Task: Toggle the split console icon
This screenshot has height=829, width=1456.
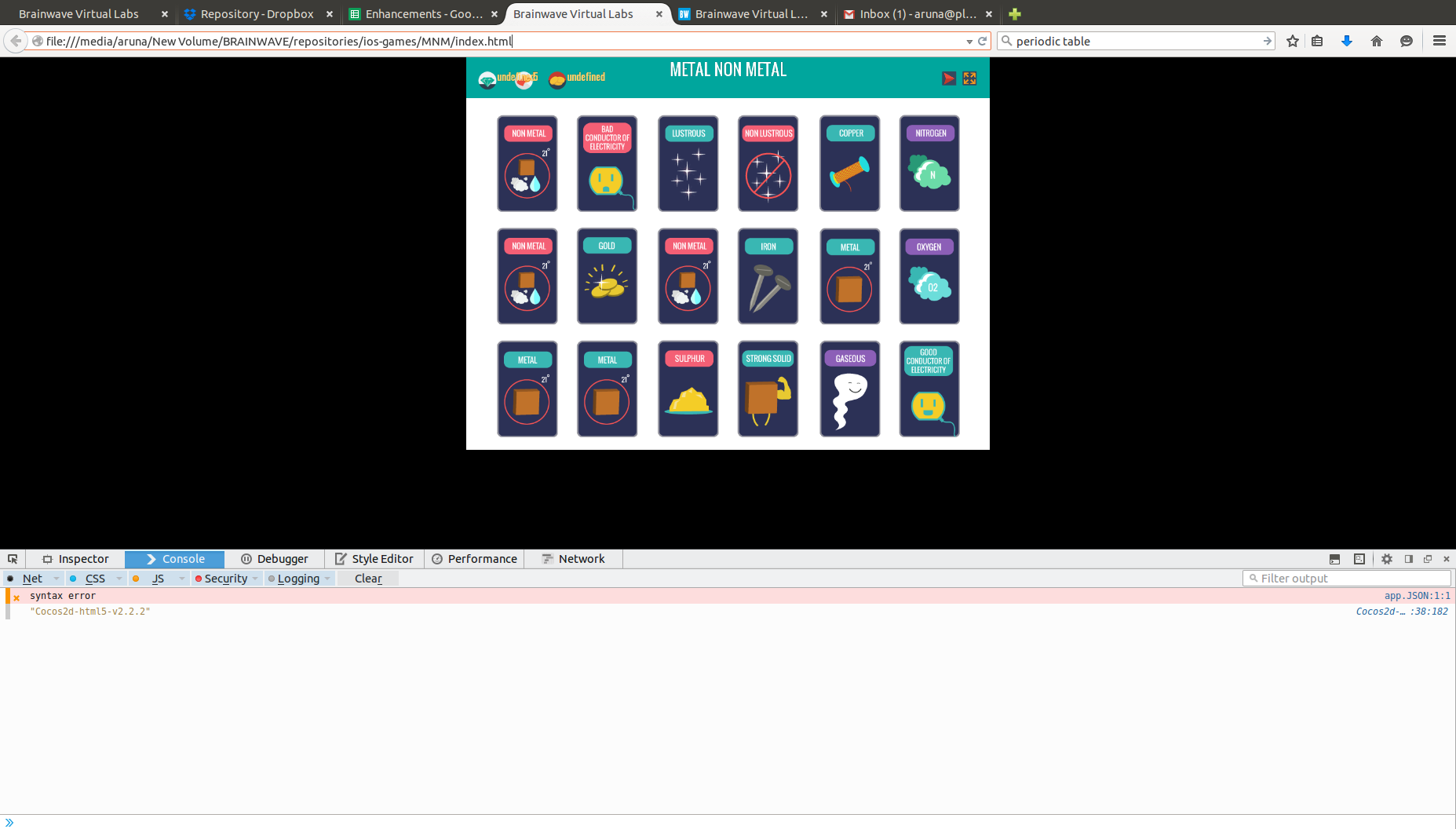Action: [1334, 559]
